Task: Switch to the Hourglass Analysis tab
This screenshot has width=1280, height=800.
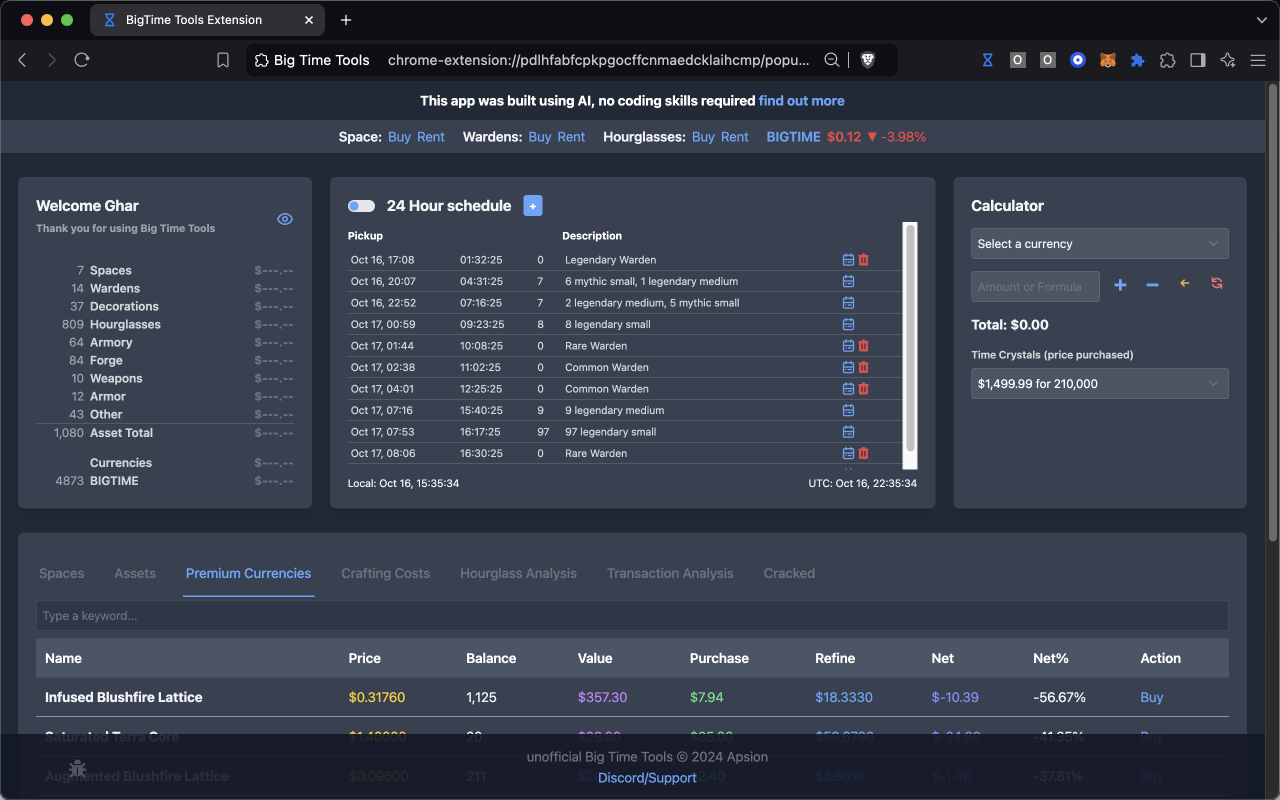Action: click(518, 573)
